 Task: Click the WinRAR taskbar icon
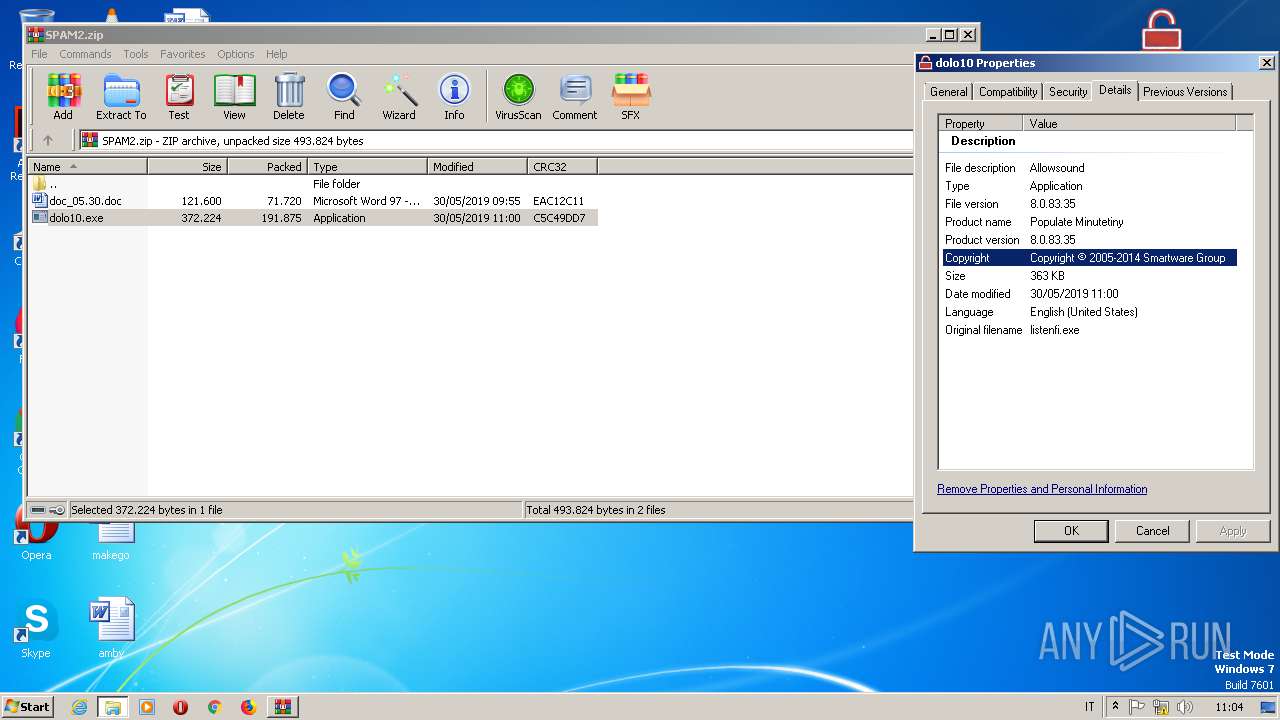pos(282,707)
